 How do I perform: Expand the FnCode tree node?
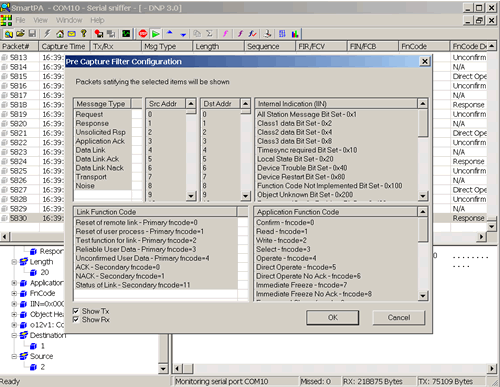[14, 294]
